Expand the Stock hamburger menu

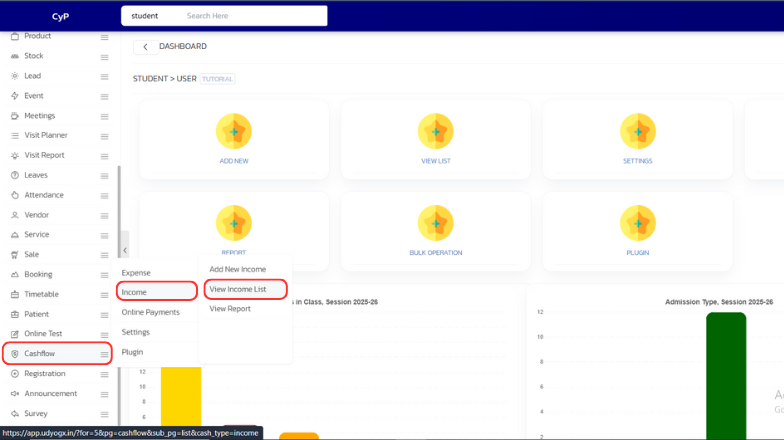(104, 56)
